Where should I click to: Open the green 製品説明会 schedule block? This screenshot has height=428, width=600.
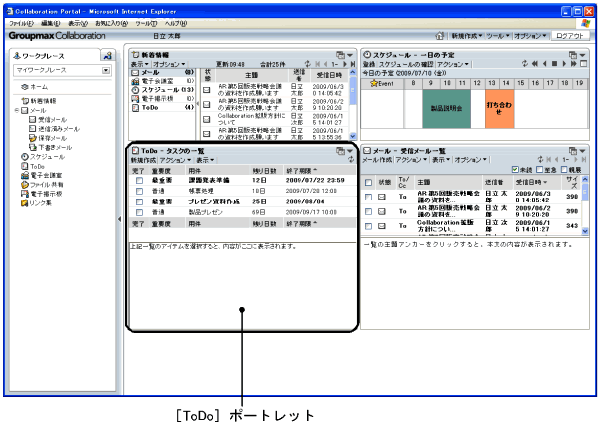pos(447,109)
